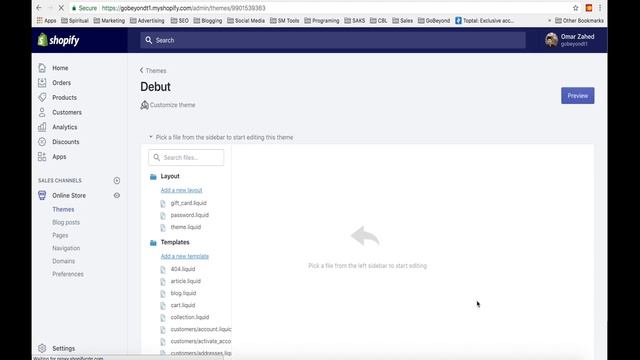
Task: Click the browser back arrow
Action: tap(39, 8)
